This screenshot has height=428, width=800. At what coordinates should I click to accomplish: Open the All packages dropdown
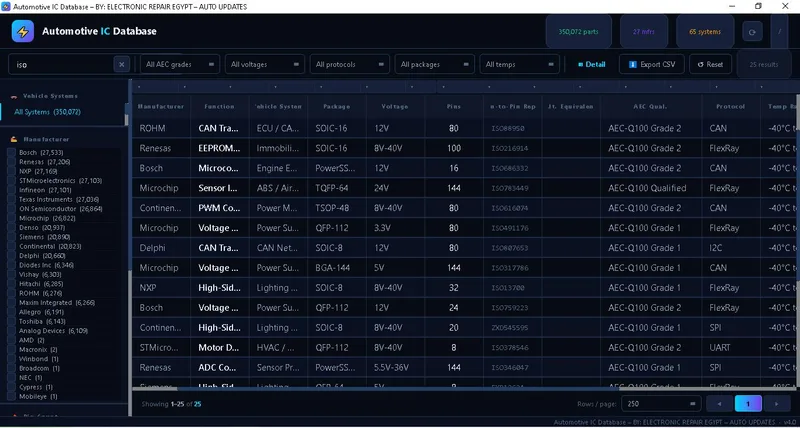click(x=435, y=65)
